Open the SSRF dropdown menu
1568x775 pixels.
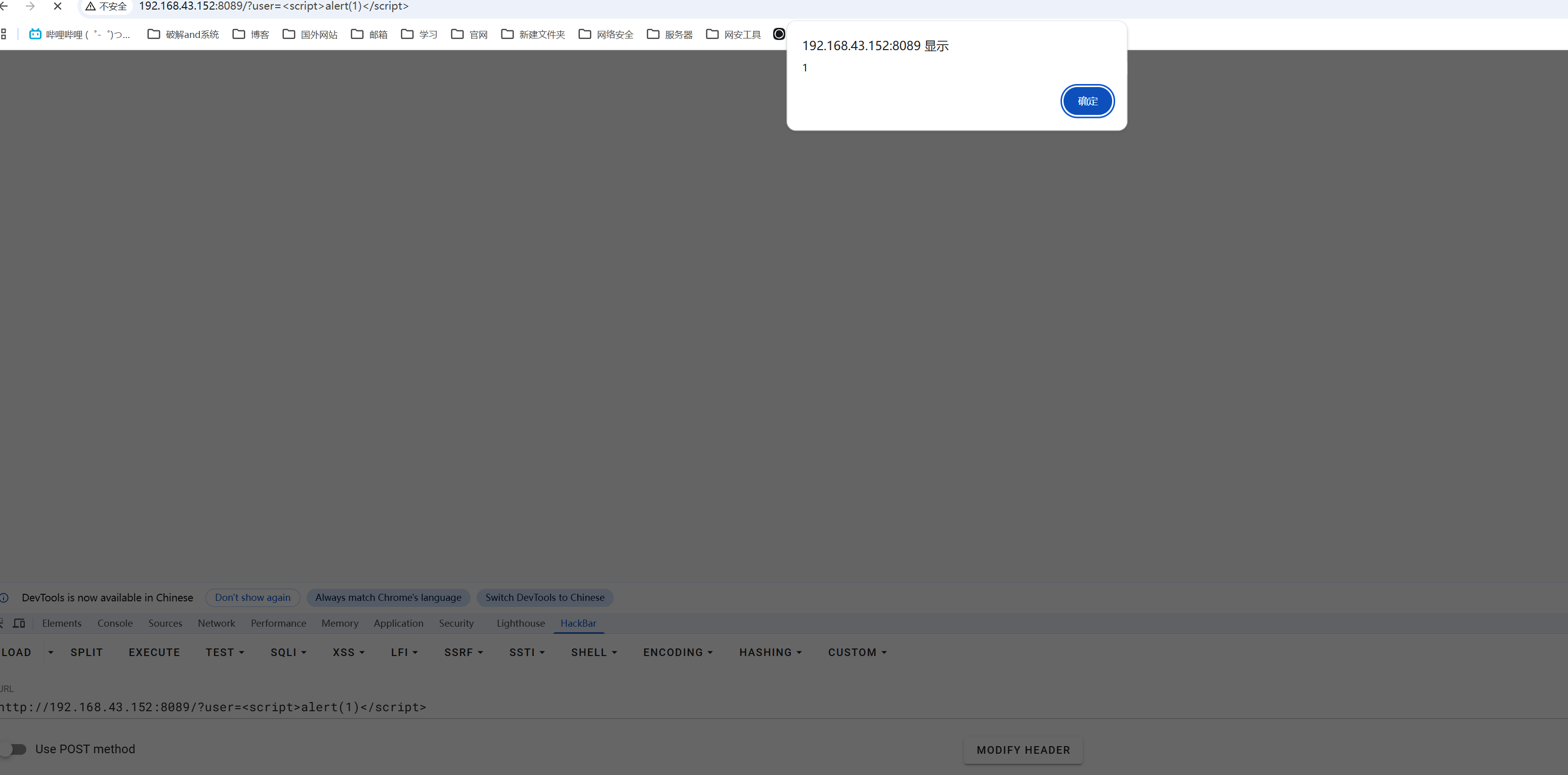click(x=463, y=652)
